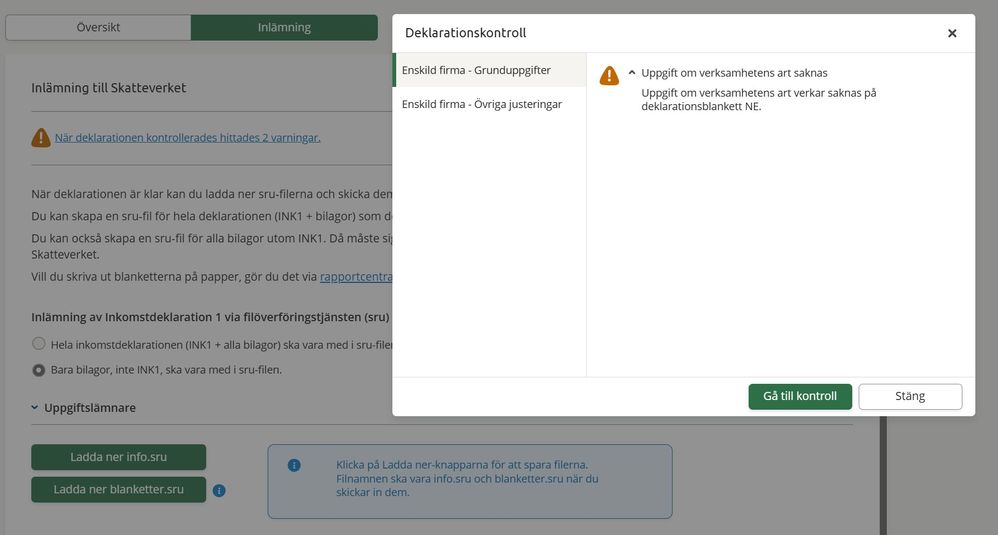Open the rapportcentralen link
This screenshot has width=998, height=535.
(355, 277)
